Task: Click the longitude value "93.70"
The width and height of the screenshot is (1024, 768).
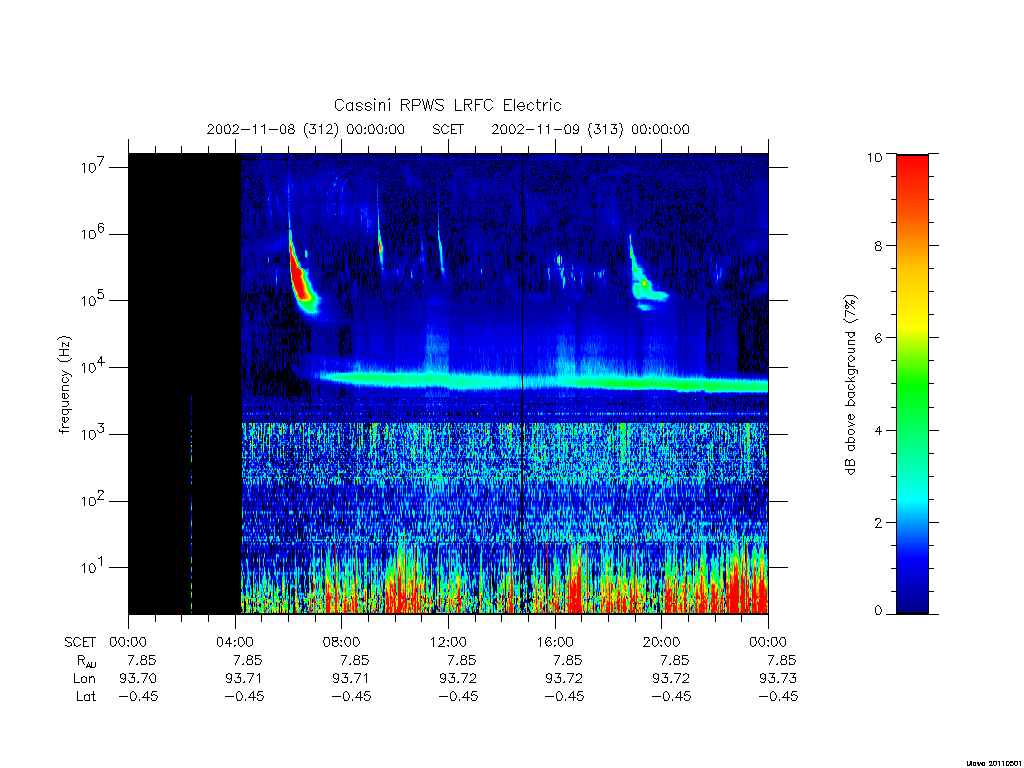Action: pos(138,679)
